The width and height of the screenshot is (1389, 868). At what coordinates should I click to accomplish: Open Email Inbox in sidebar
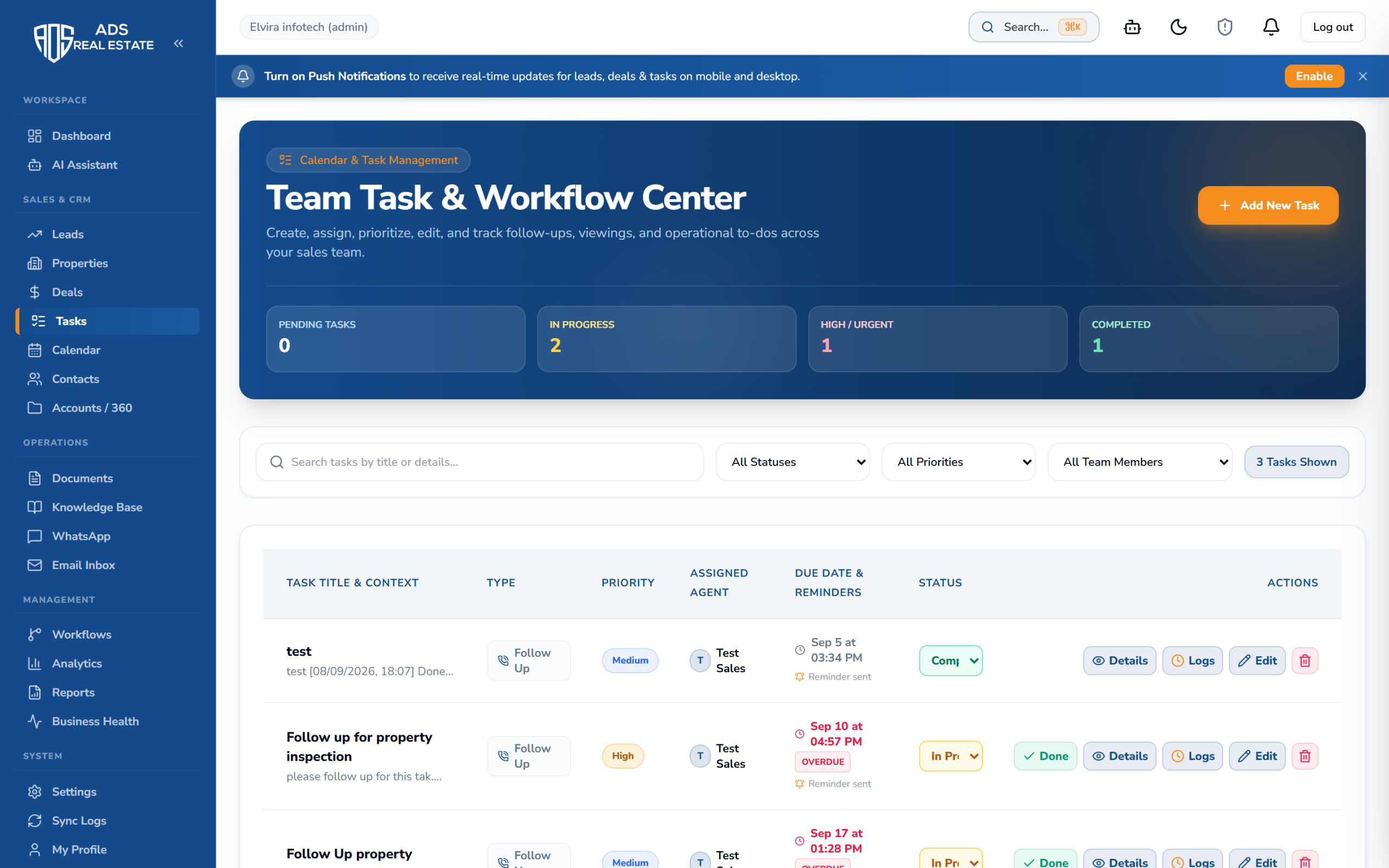tap(108, 565)
